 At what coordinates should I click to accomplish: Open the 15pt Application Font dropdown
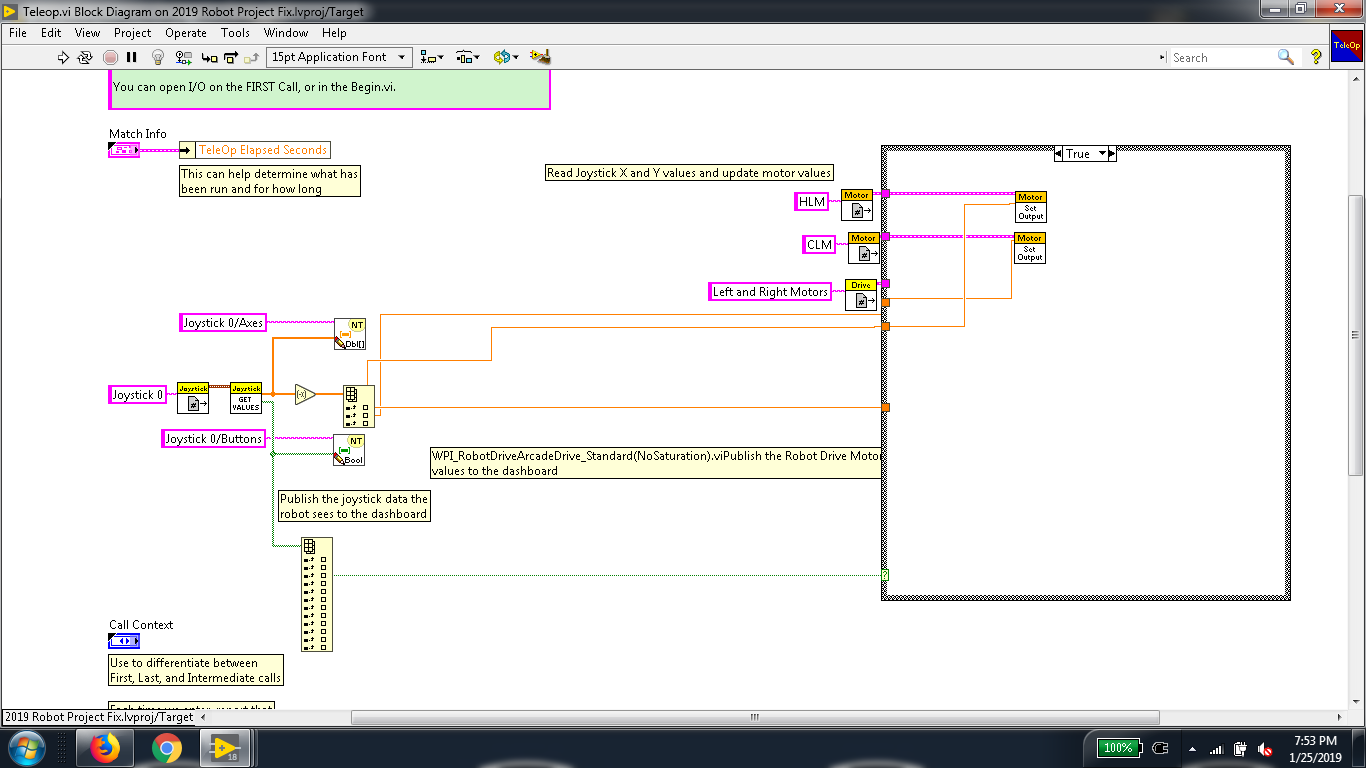coord(339,57)
